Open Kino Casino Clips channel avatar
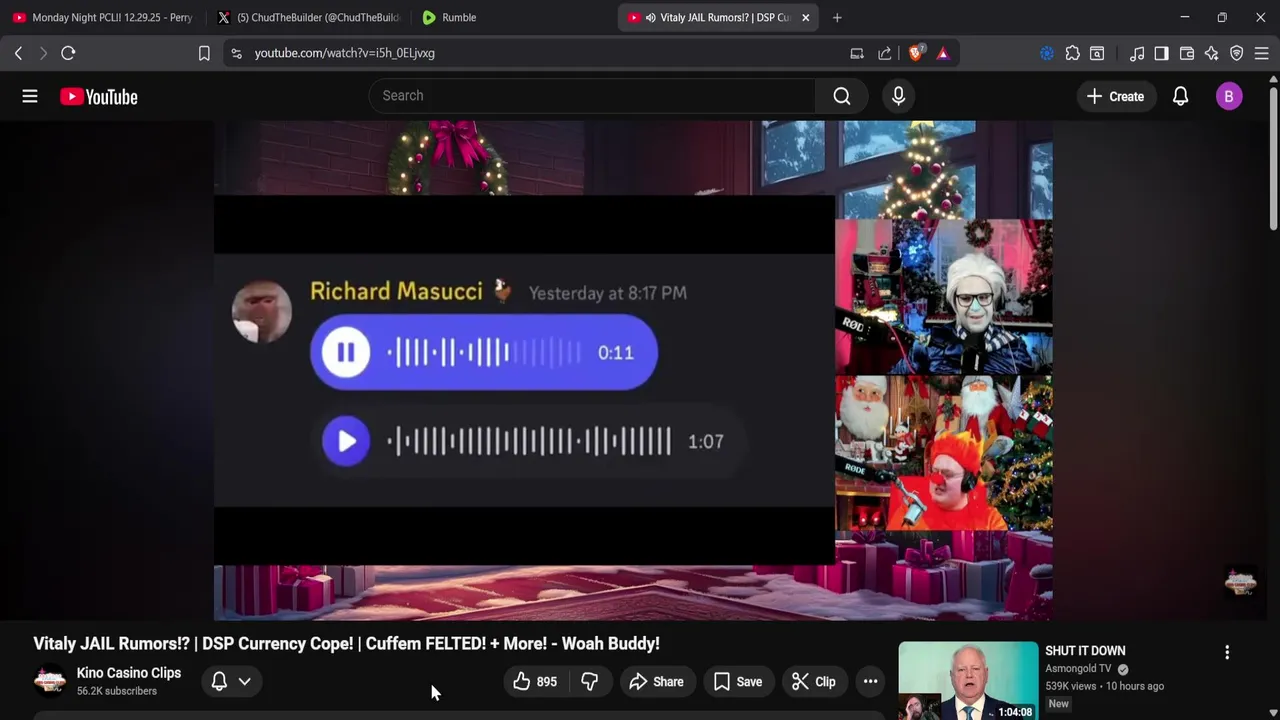1280x720 pixels. (x=50, y=681)
